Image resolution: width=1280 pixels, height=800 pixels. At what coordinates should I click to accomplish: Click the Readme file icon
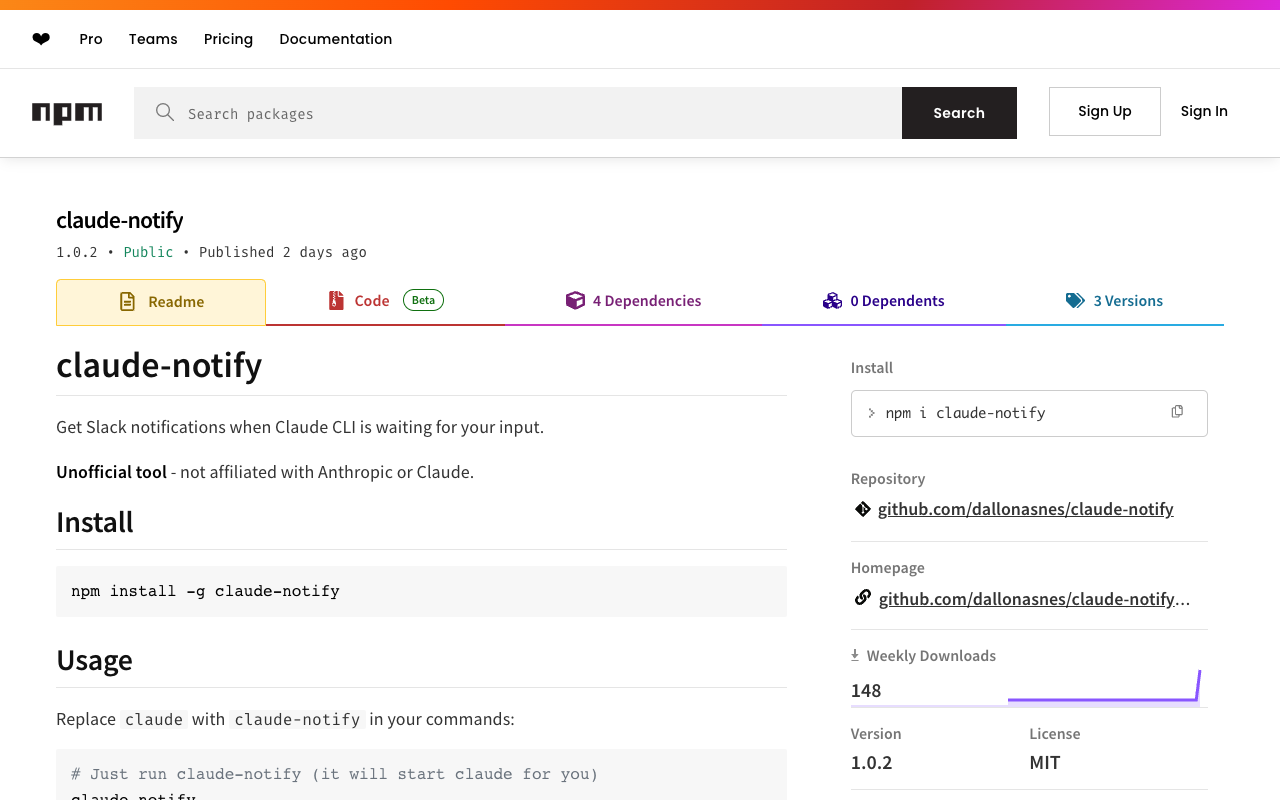127,301
